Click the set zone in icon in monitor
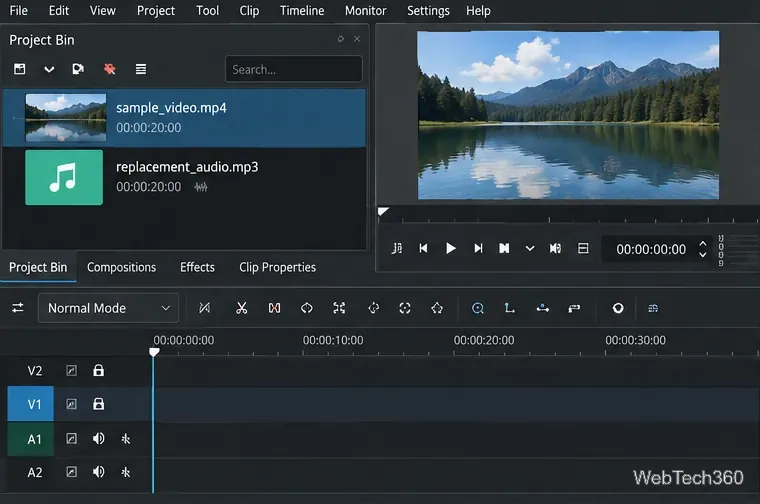The height and width of the screenshot is (504, 760). point(396,249)
